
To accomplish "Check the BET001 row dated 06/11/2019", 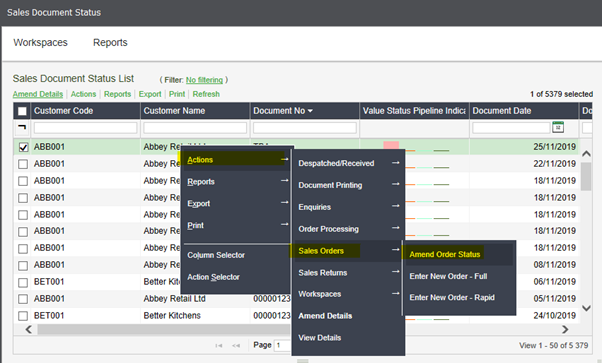I will click(x=23, y=282).
